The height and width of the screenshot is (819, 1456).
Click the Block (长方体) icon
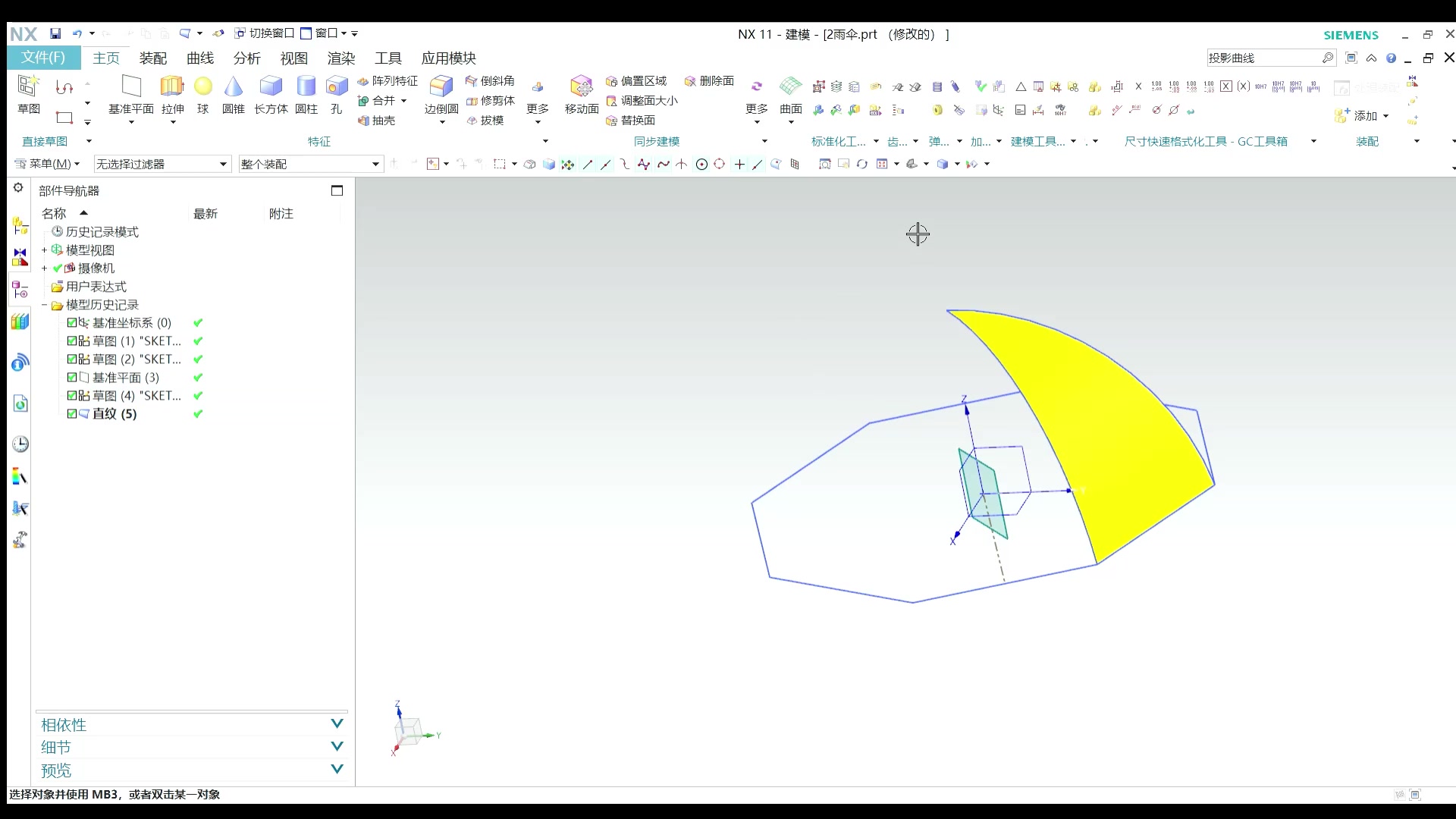[270, 87]
